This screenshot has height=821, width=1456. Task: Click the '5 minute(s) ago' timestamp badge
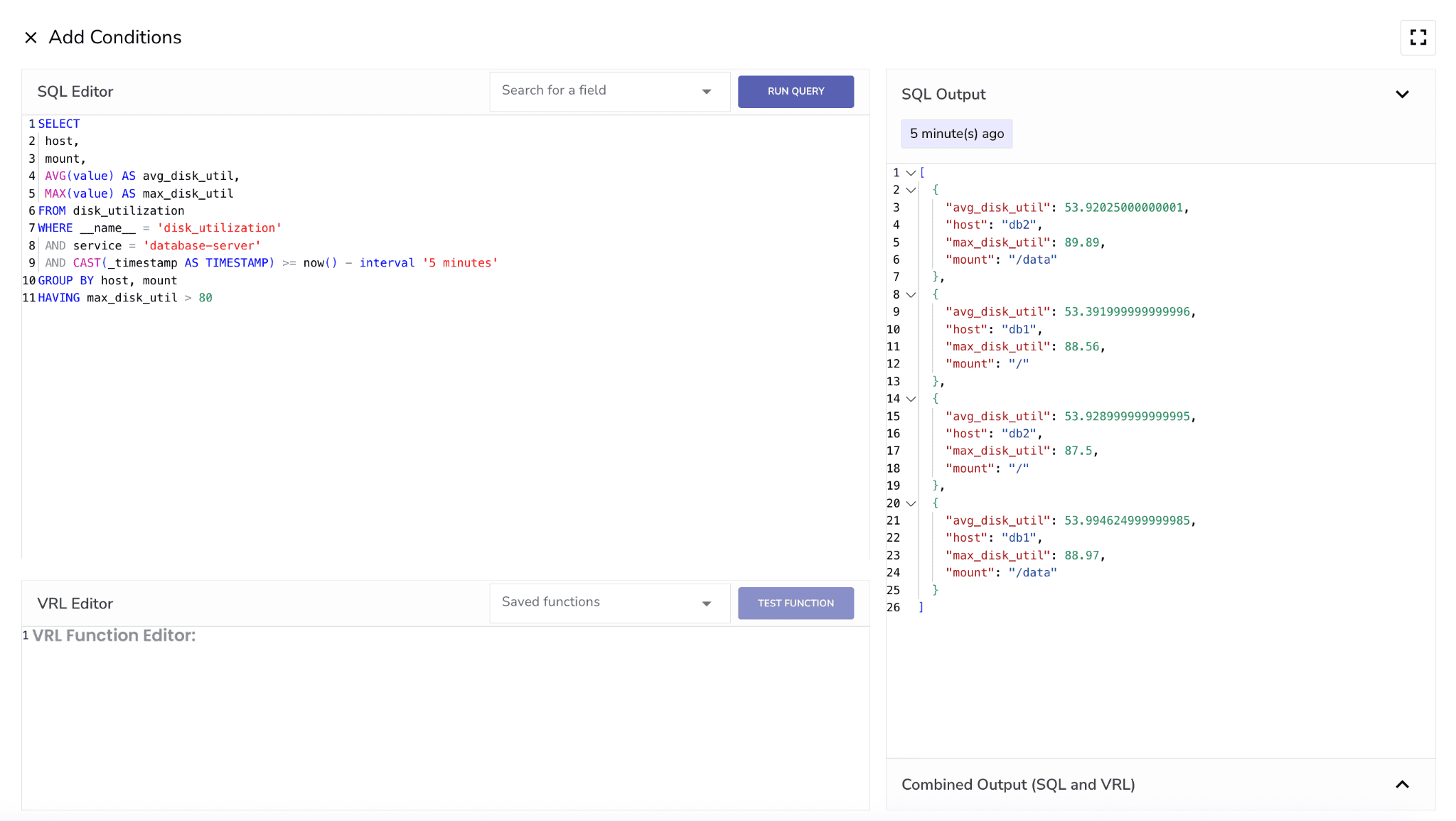956,134
